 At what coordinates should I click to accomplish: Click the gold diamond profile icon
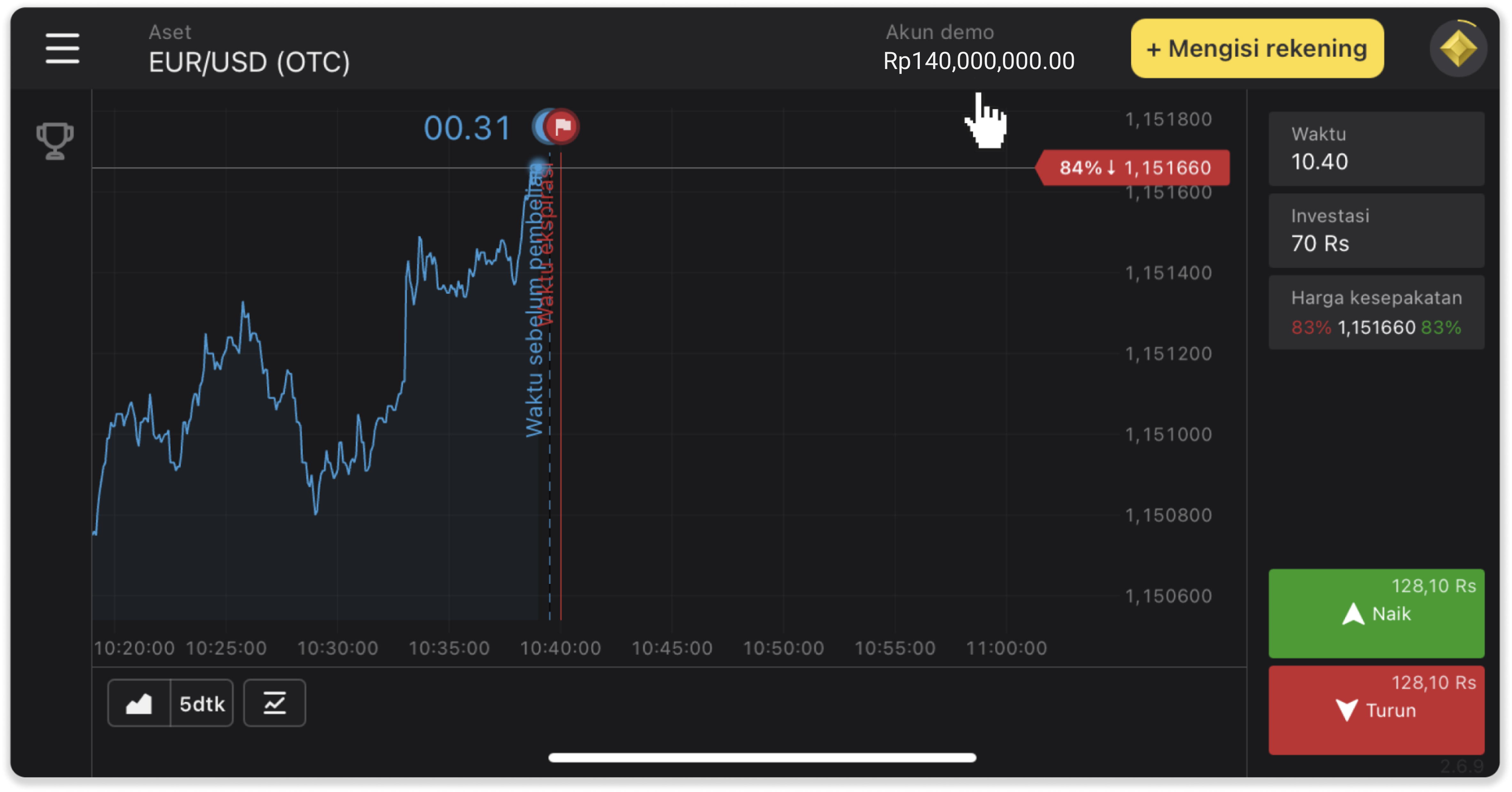pos(1458,48)
